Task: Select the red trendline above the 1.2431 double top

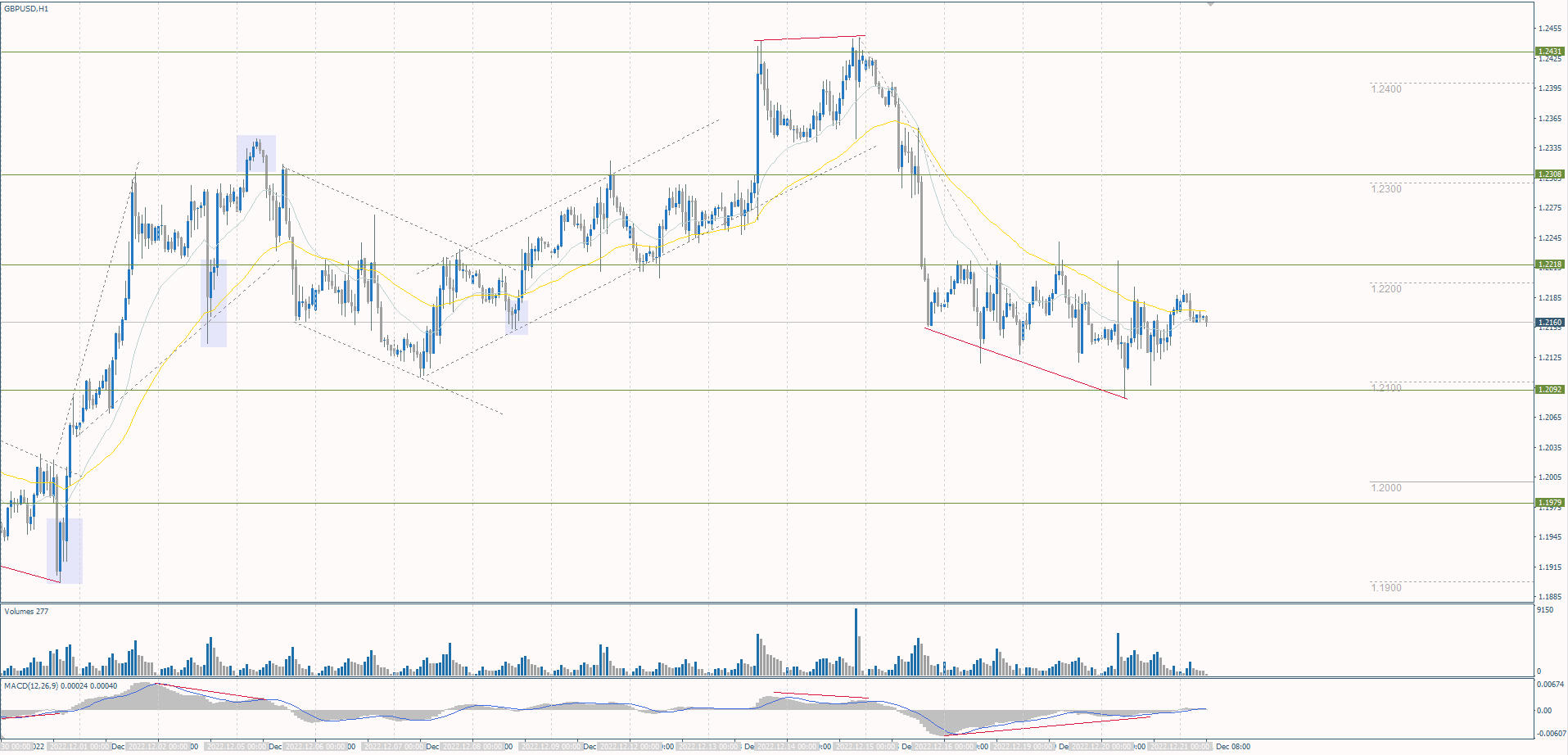Action: click(x=809, y=38)
